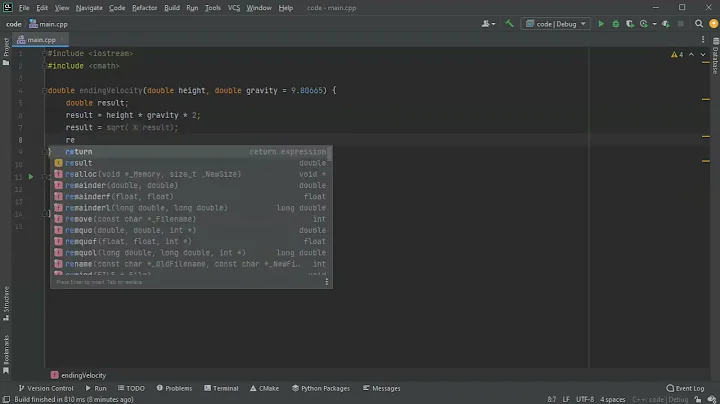The width and height of the screenshot is (720, 404).
Task: Click the Build hammer icon
Action: 509,24
